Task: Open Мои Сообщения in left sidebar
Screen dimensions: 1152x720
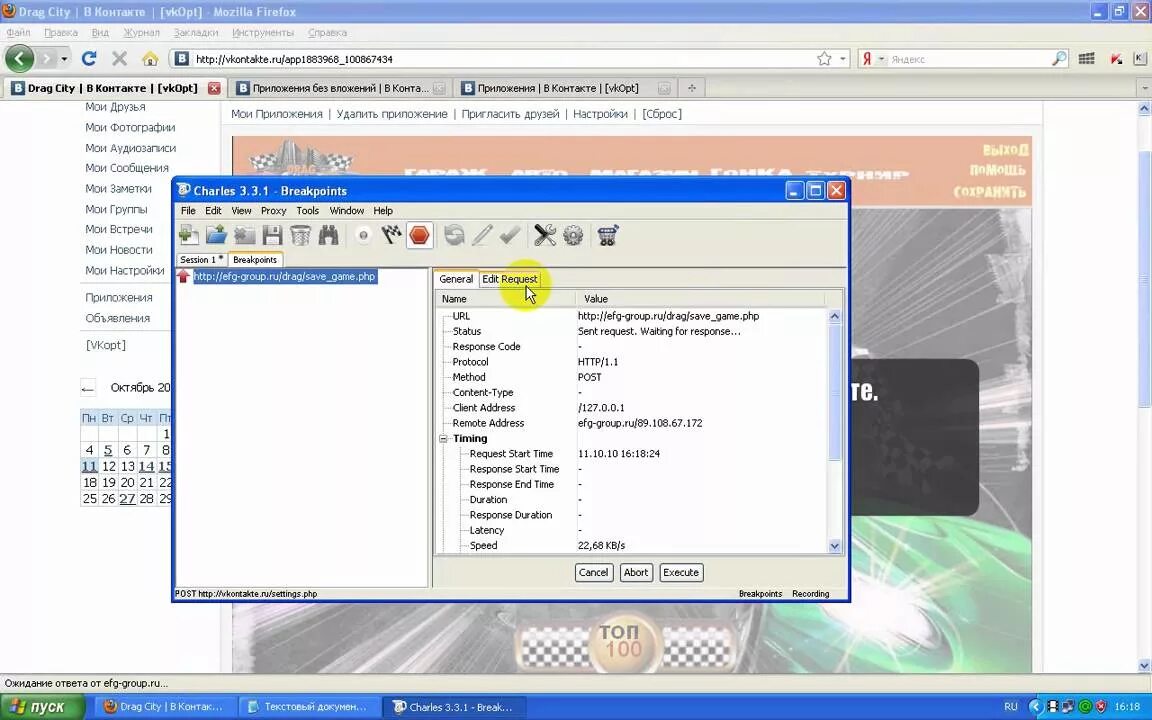Action: click(x=126, y=168)
